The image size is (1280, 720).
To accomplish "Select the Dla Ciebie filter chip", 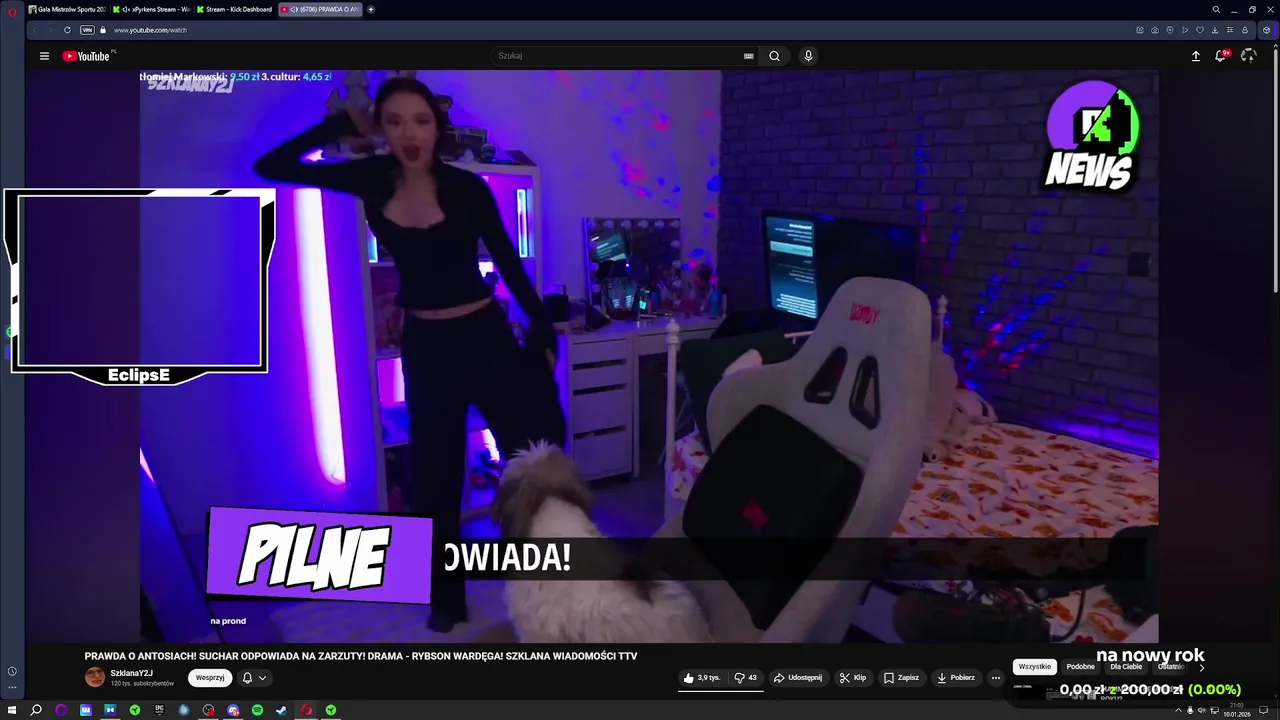I will click(x=1126, y=667).
